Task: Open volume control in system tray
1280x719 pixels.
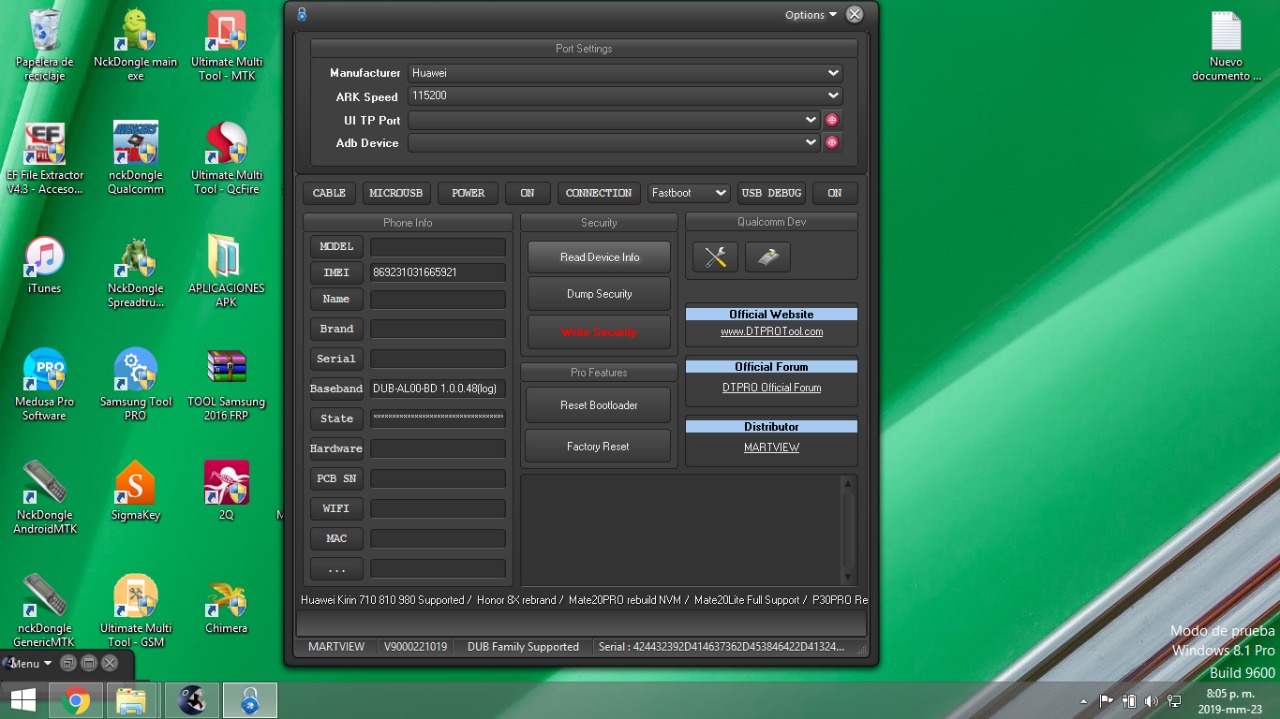Action: (x=1150, y=701)
